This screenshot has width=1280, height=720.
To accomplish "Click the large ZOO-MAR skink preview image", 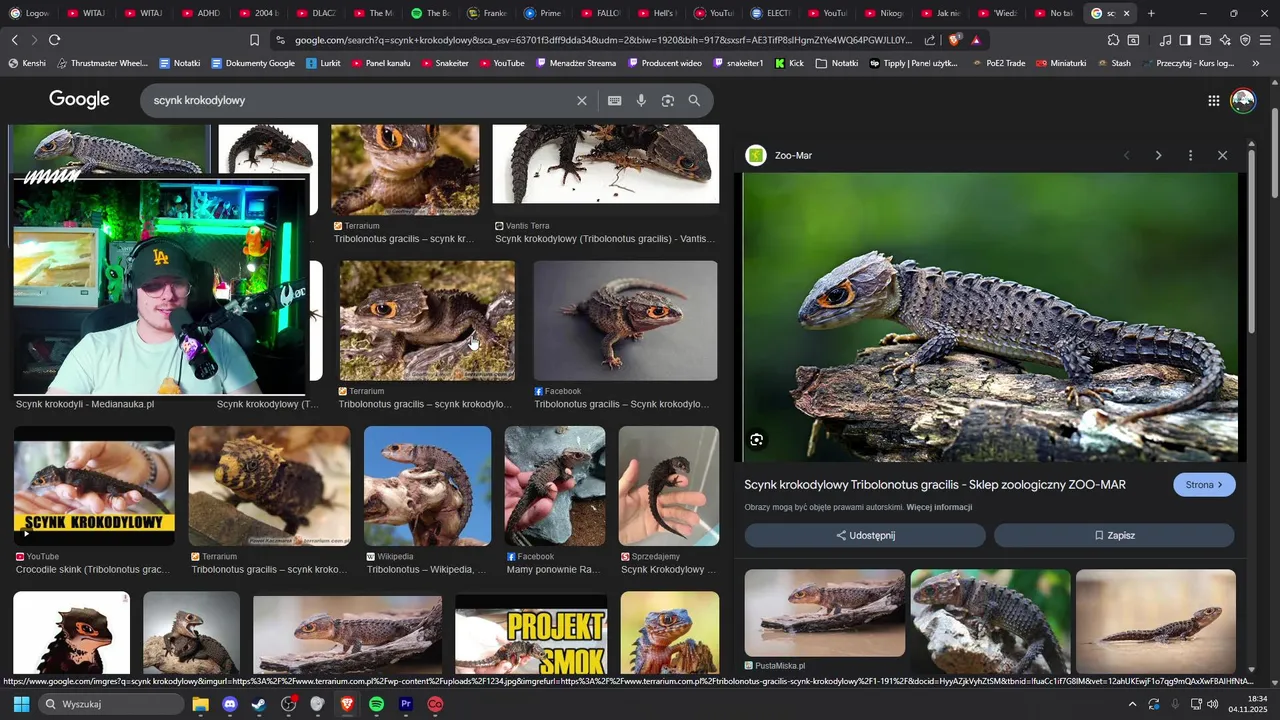I will [x=990, y=317].
